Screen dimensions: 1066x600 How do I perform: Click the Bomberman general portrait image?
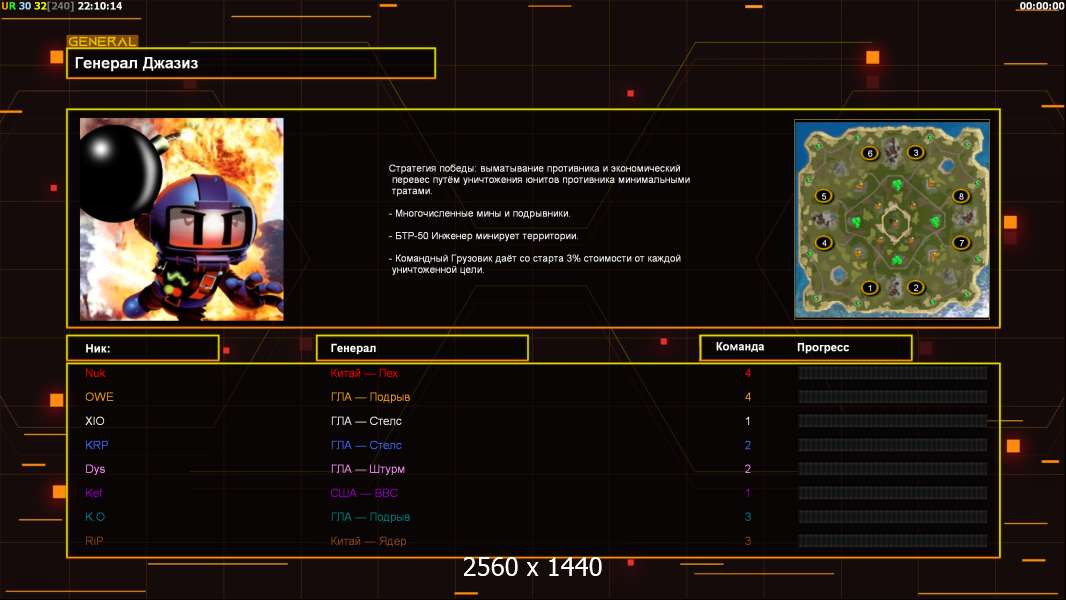point(181,219)
